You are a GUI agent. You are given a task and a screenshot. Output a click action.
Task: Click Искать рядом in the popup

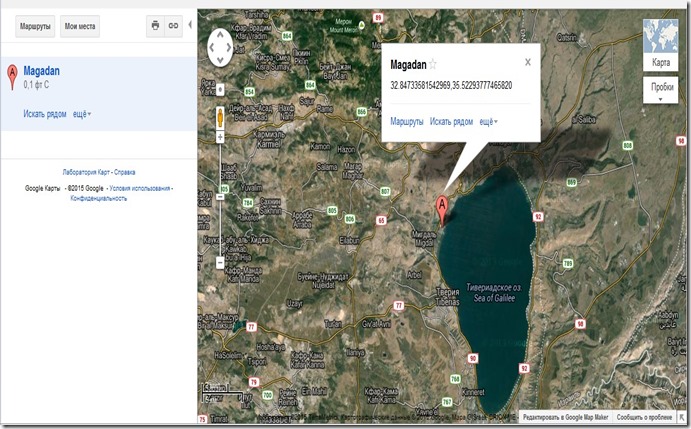click(451, 122)
